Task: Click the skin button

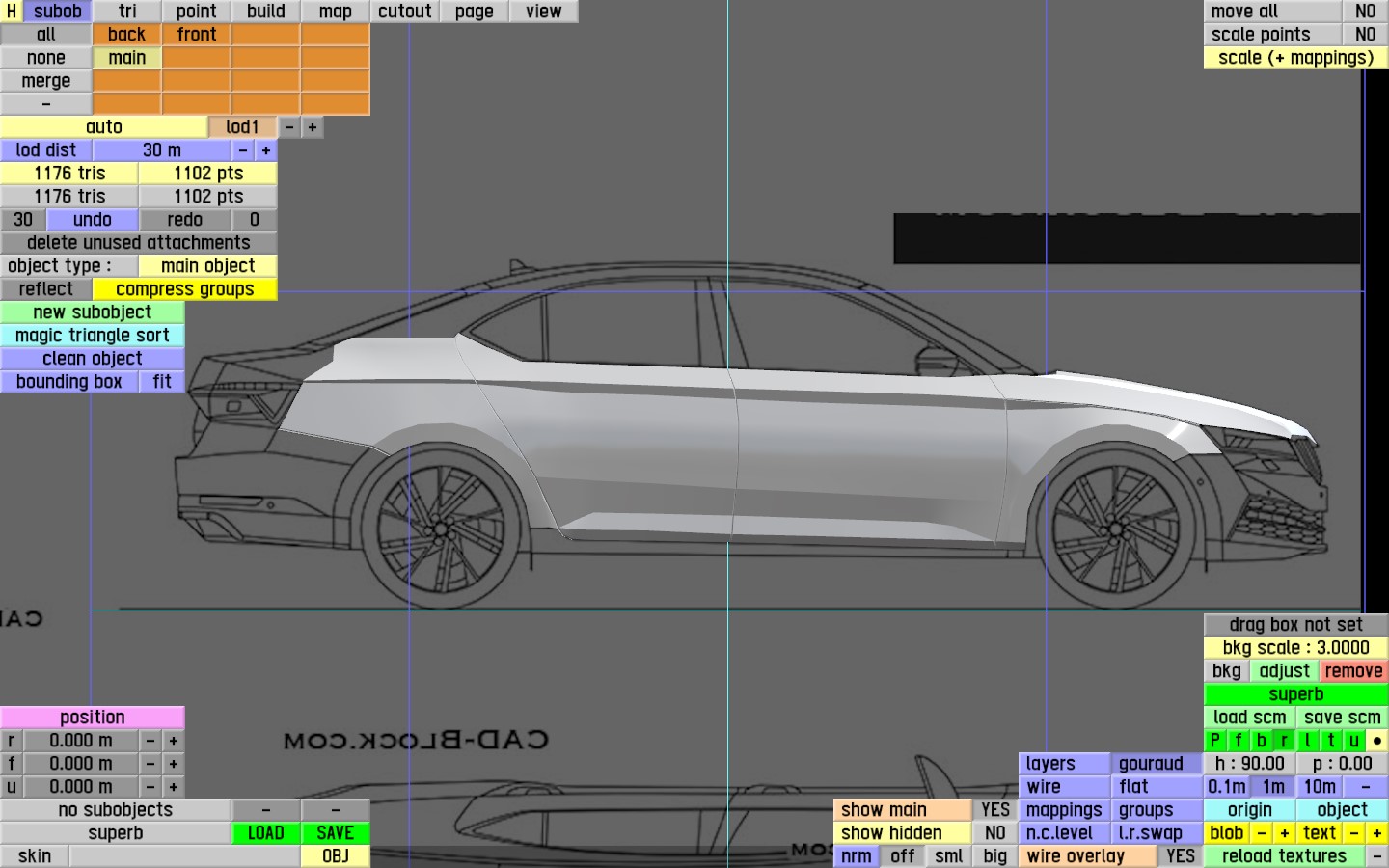Action: tap(35, 856)
